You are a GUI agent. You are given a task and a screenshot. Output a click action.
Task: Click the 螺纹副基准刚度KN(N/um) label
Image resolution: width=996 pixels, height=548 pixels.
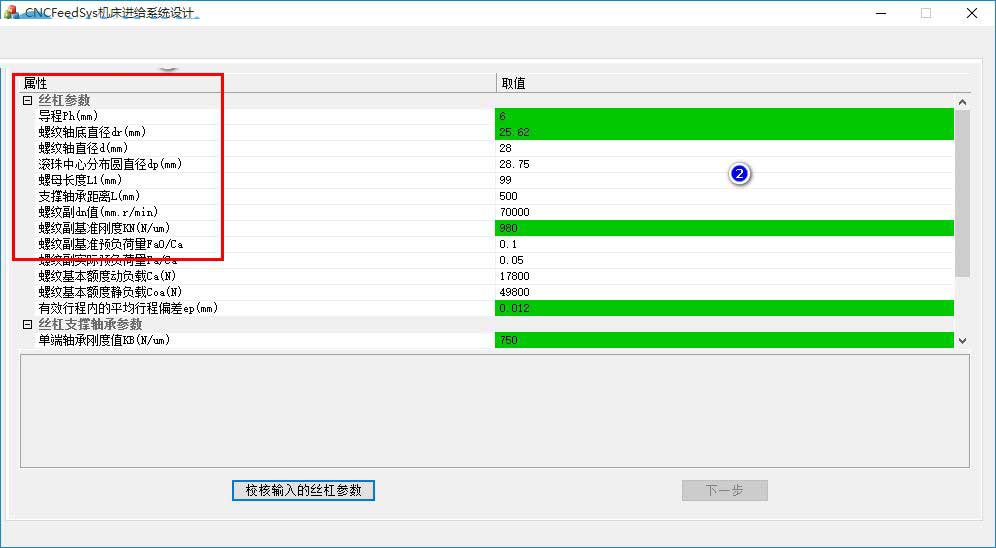click(104, 228)
